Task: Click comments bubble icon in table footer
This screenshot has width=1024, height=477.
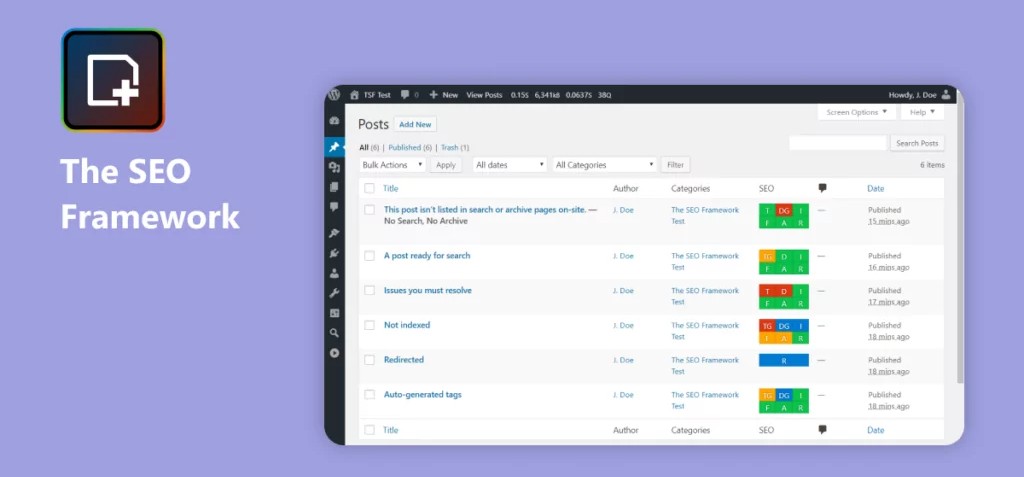Action: (x=822, y=430)
